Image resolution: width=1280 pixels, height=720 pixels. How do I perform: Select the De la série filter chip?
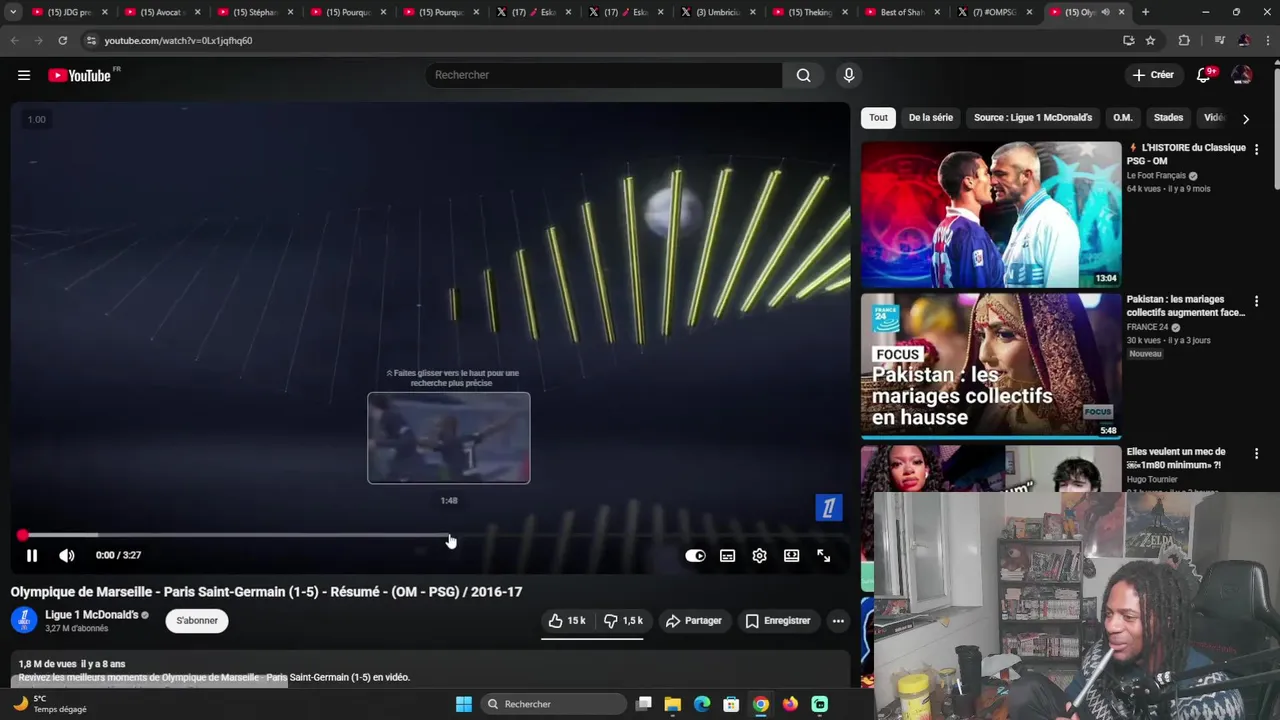tap(930, 118)
